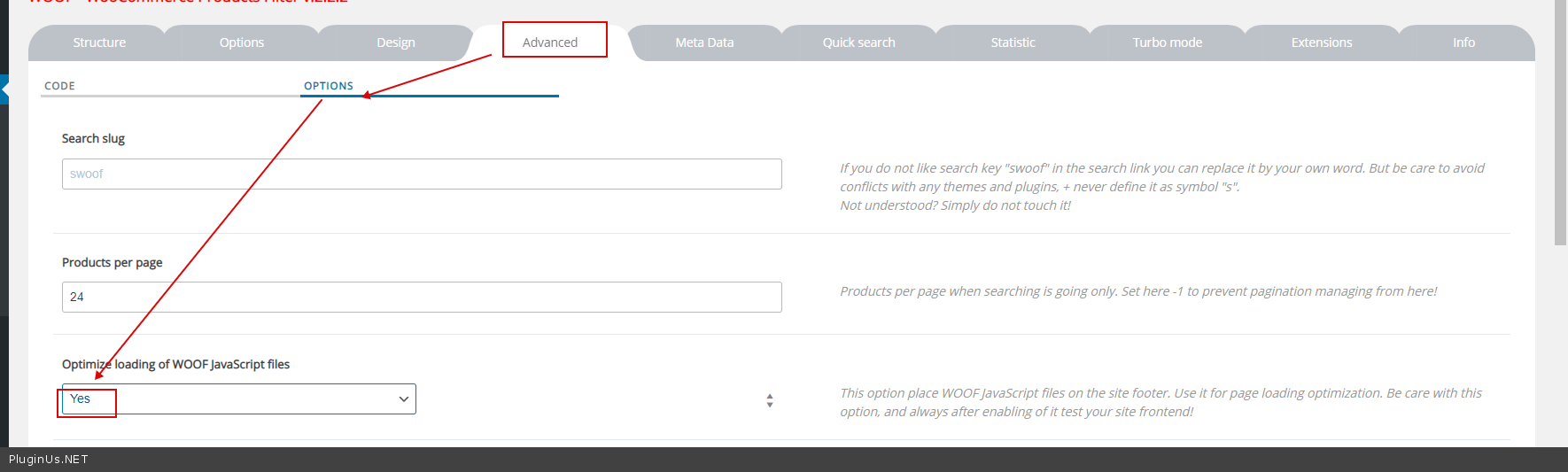
Task: Switch to the CODE sub-tab
Action: [x=60, y=86]
